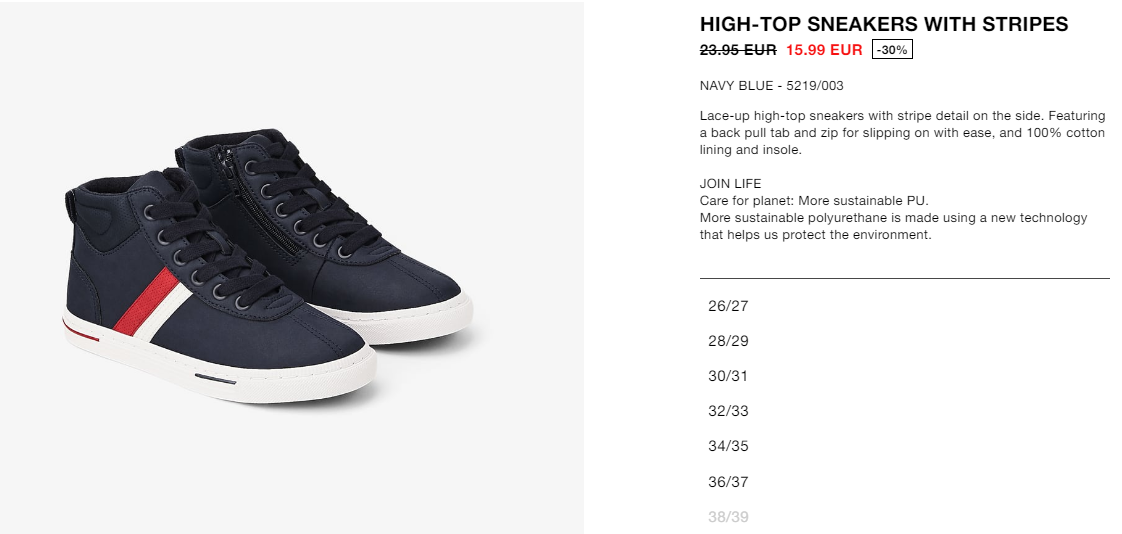Click the Care for planet sustainability line
Screen dimensions: 1122x534
814,201
